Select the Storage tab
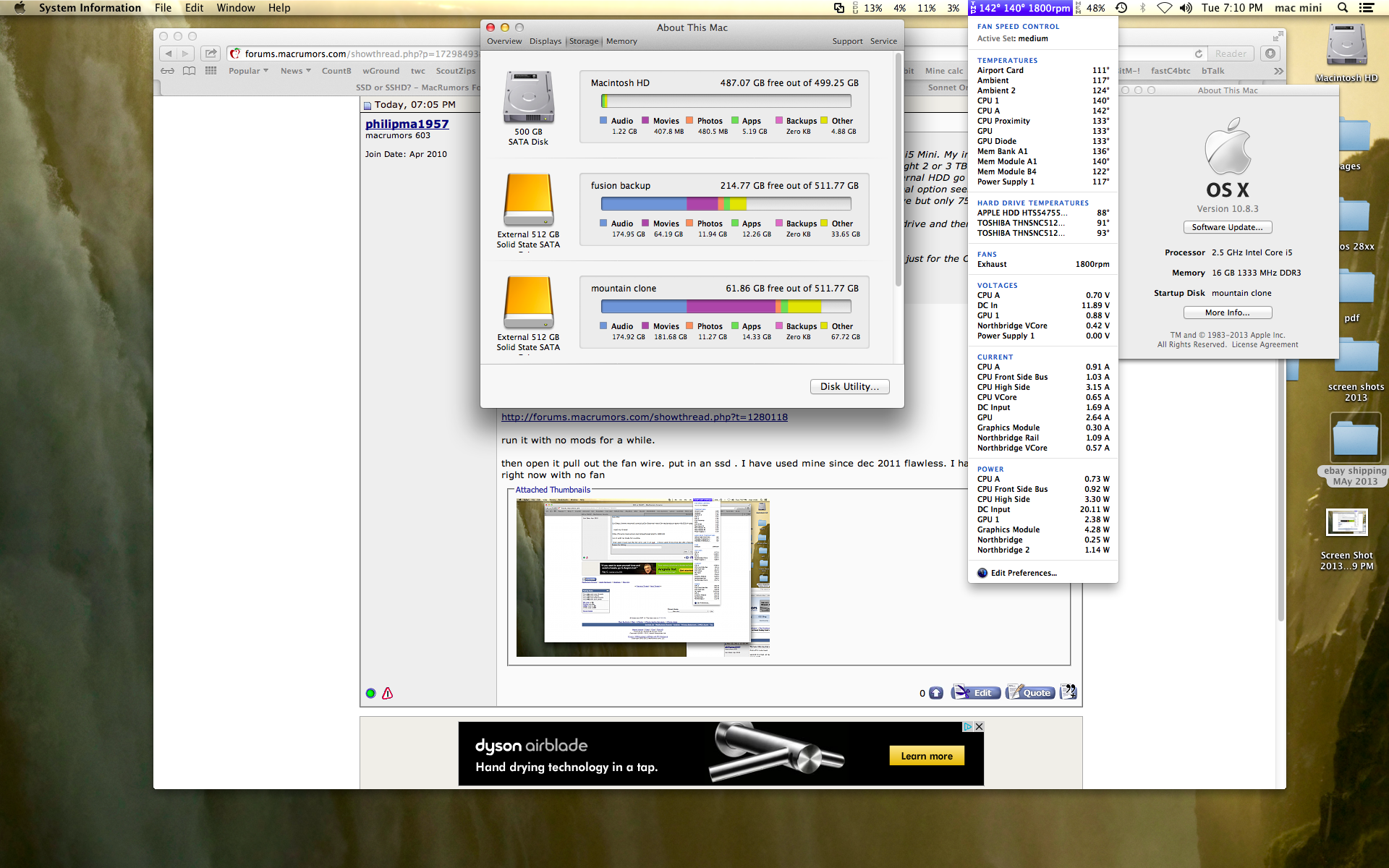Screen dimensions: 1389x868 tap(584, 41)
